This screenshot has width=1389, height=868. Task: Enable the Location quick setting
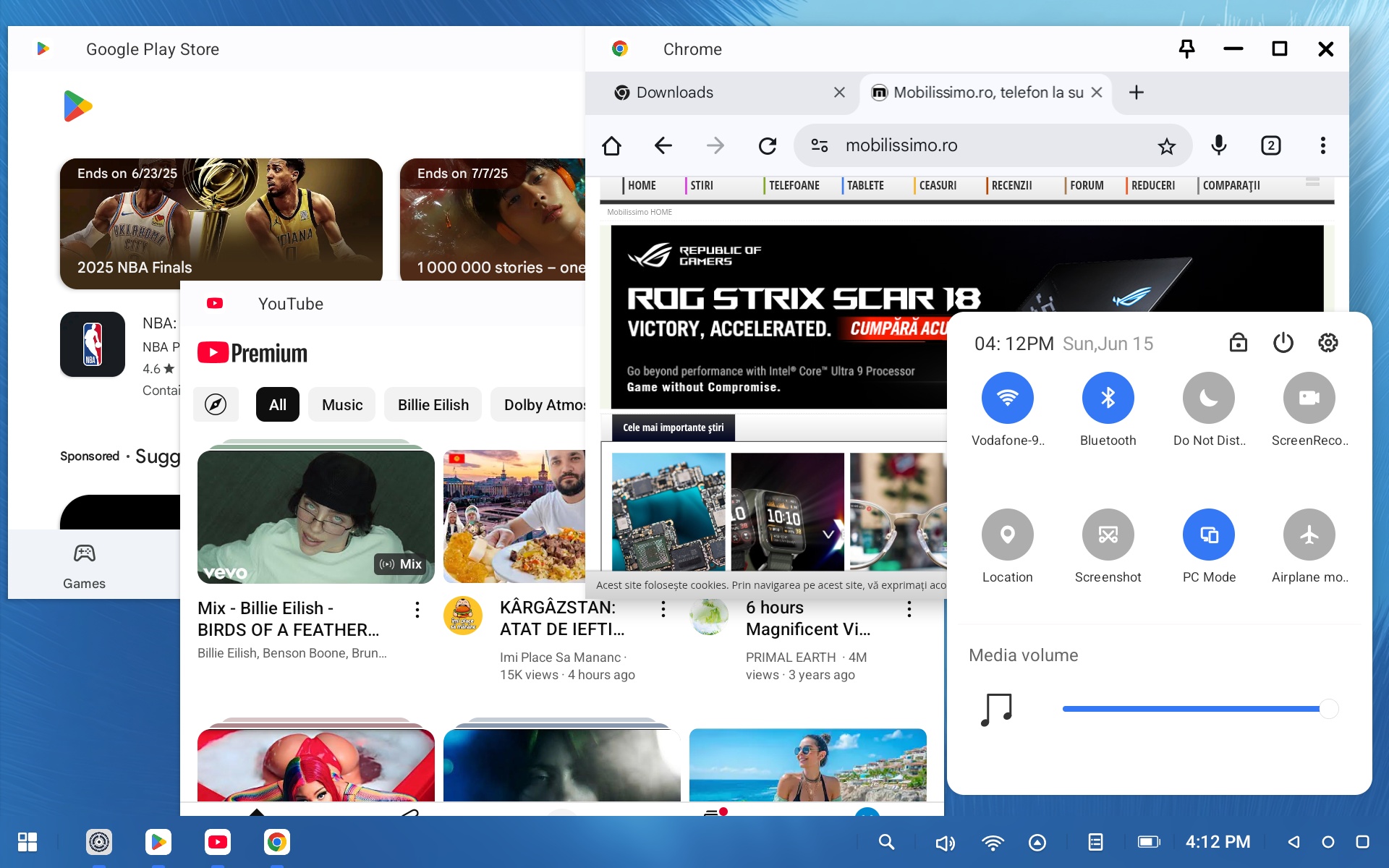point(1007,535)
